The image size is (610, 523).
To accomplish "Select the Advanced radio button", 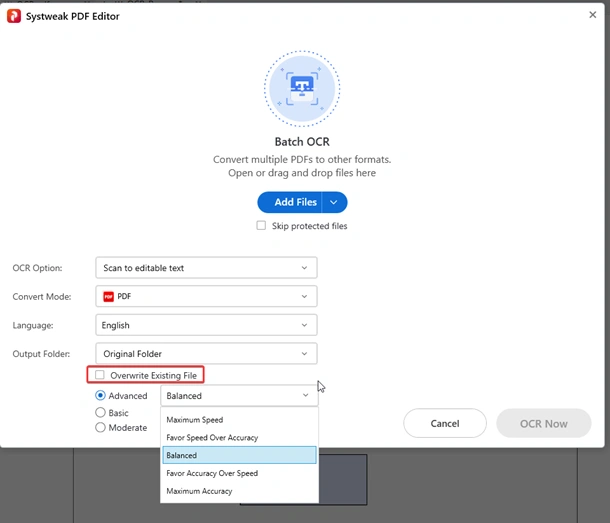I will 100,396.
